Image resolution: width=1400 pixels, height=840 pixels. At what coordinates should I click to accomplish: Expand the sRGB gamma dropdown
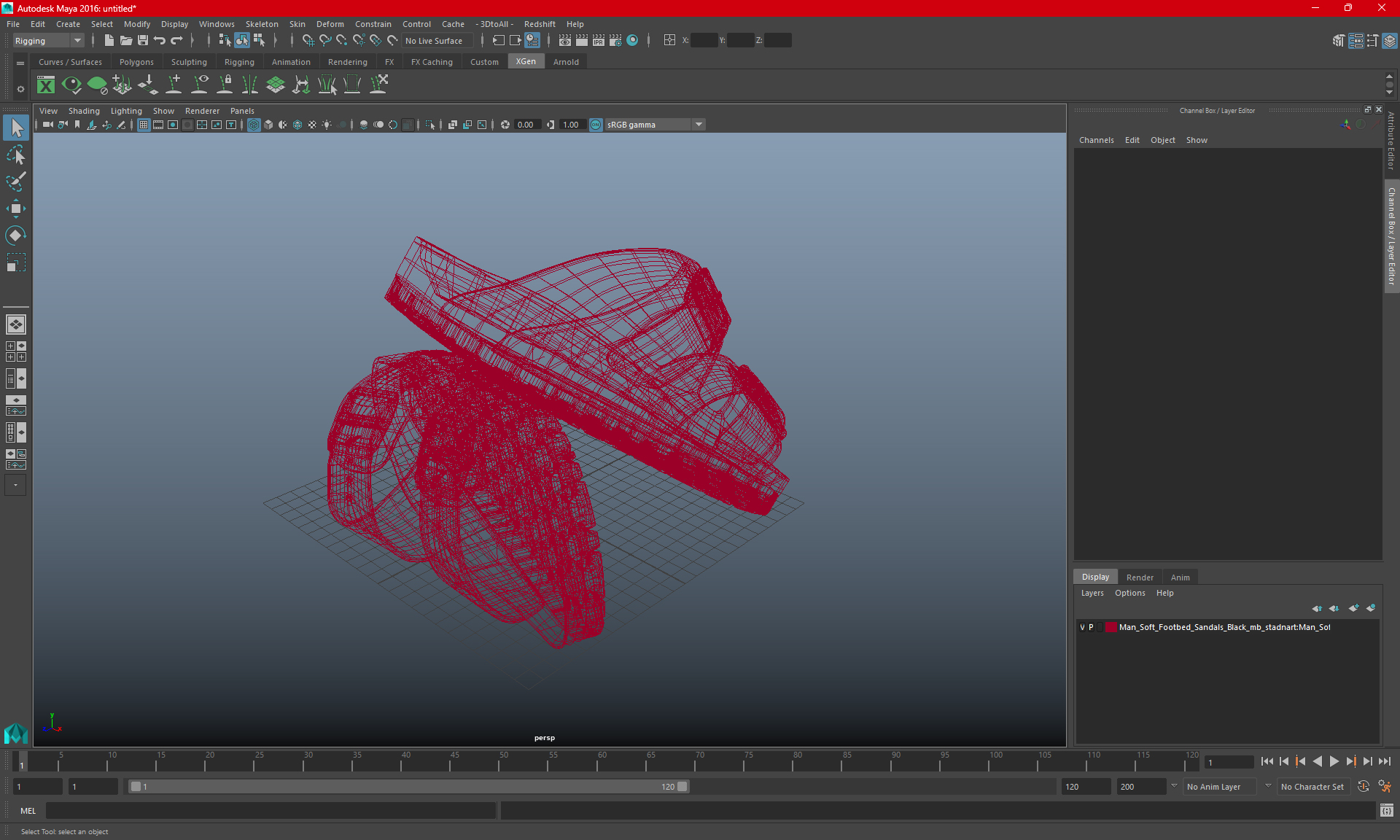699,125
